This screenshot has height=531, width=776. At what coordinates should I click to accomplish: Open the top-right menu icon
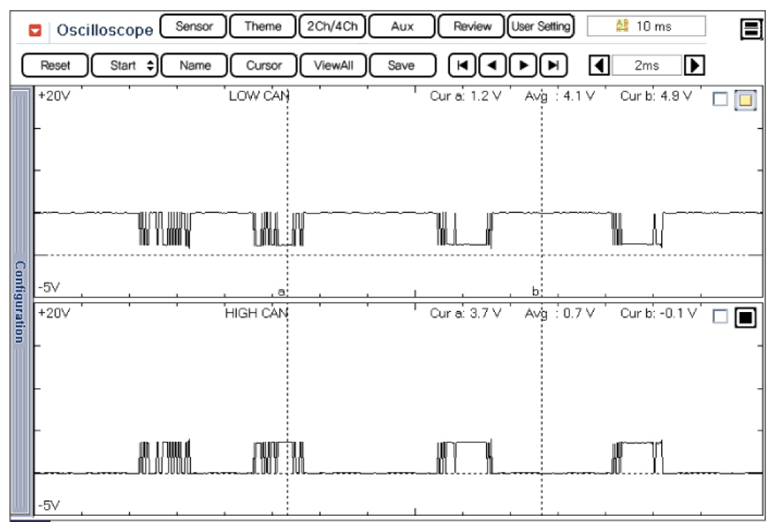[752, 29]
